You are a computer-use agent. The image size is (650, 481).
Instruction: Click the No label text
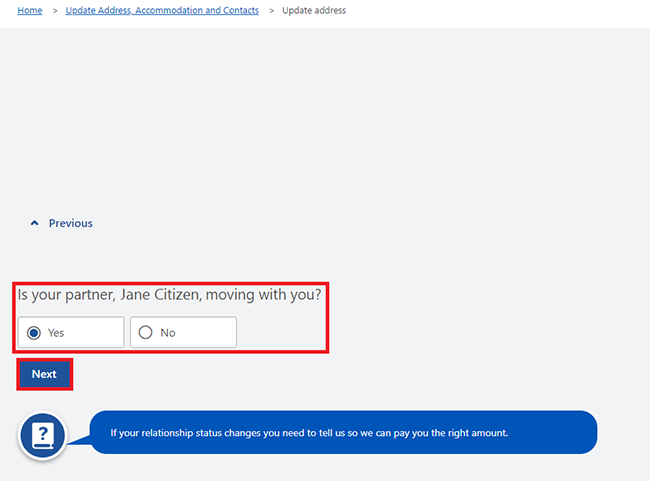(x=168, y=333)
